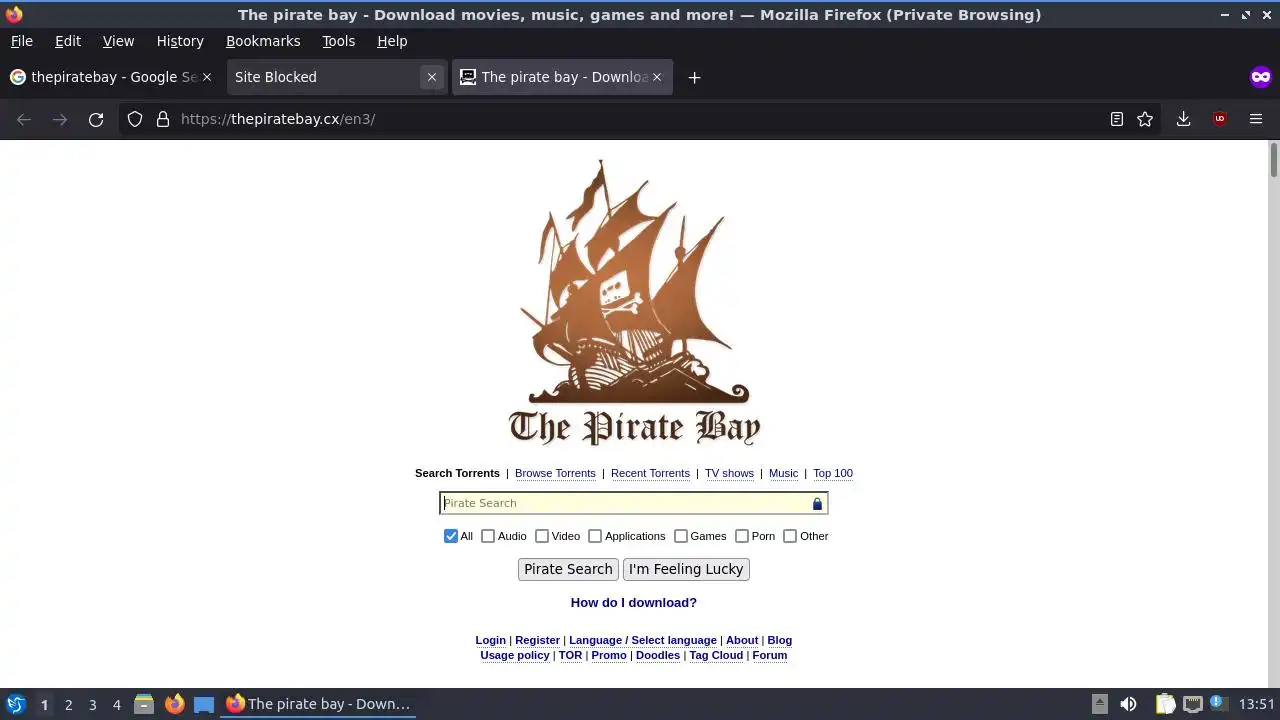Click the page vertical scrollbar thumb
This screenshot has width=1280, height=720.
click(1273, 160)
